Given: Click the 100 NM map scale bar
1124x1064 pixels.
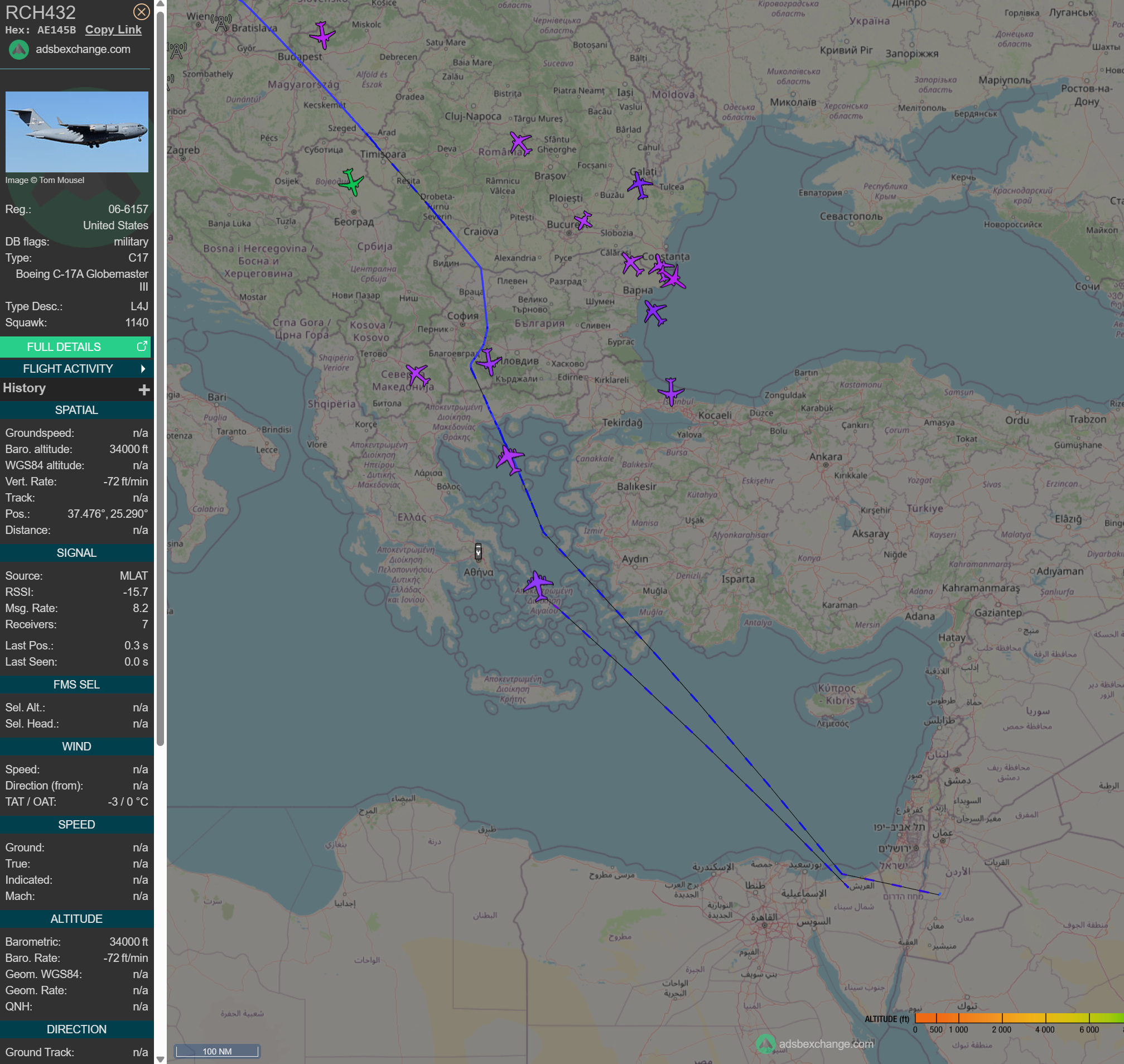Looking at the screenshot, I should pos(217,1051).
